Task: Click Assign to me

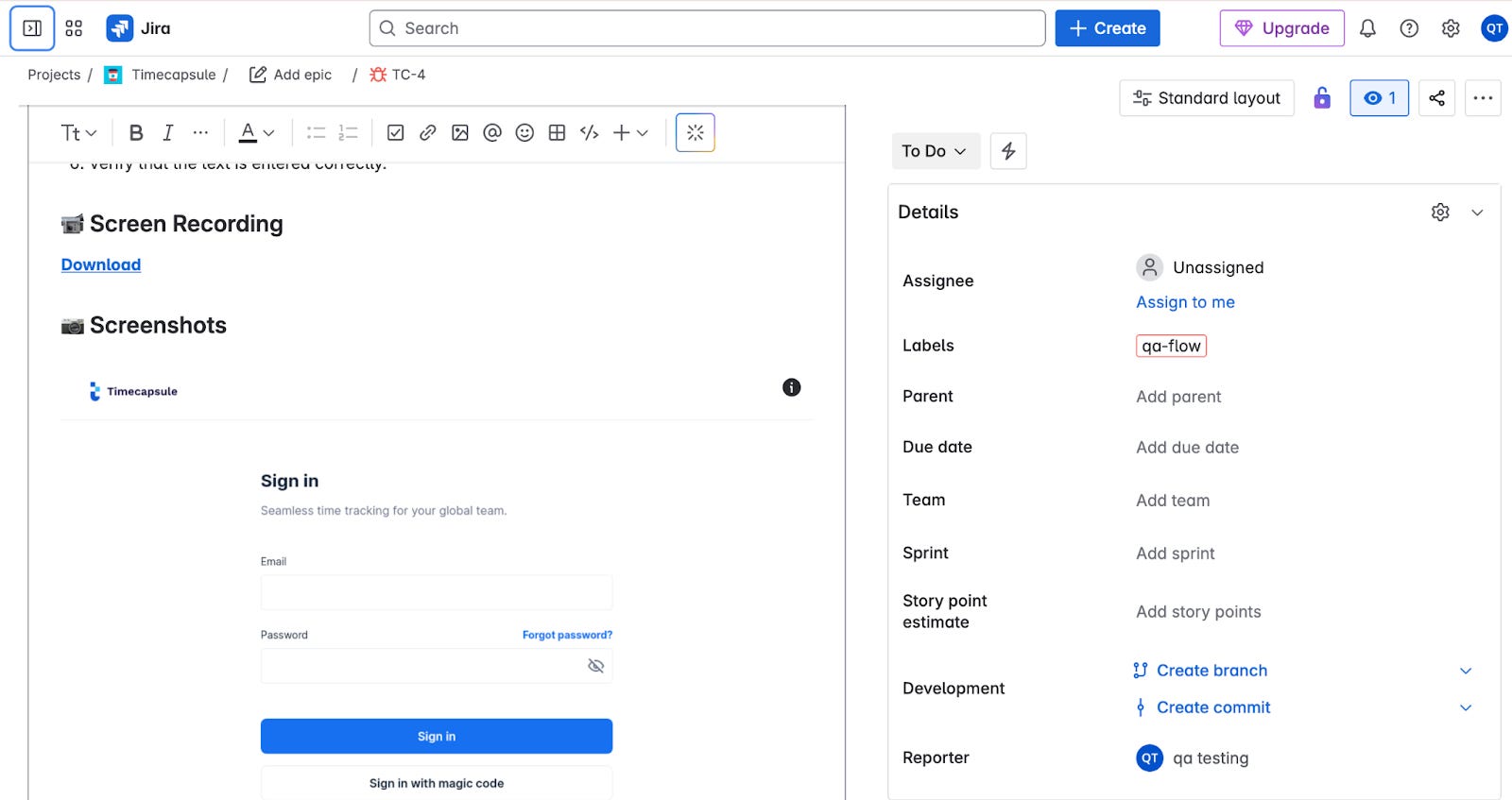Action: pos(1185,302)
